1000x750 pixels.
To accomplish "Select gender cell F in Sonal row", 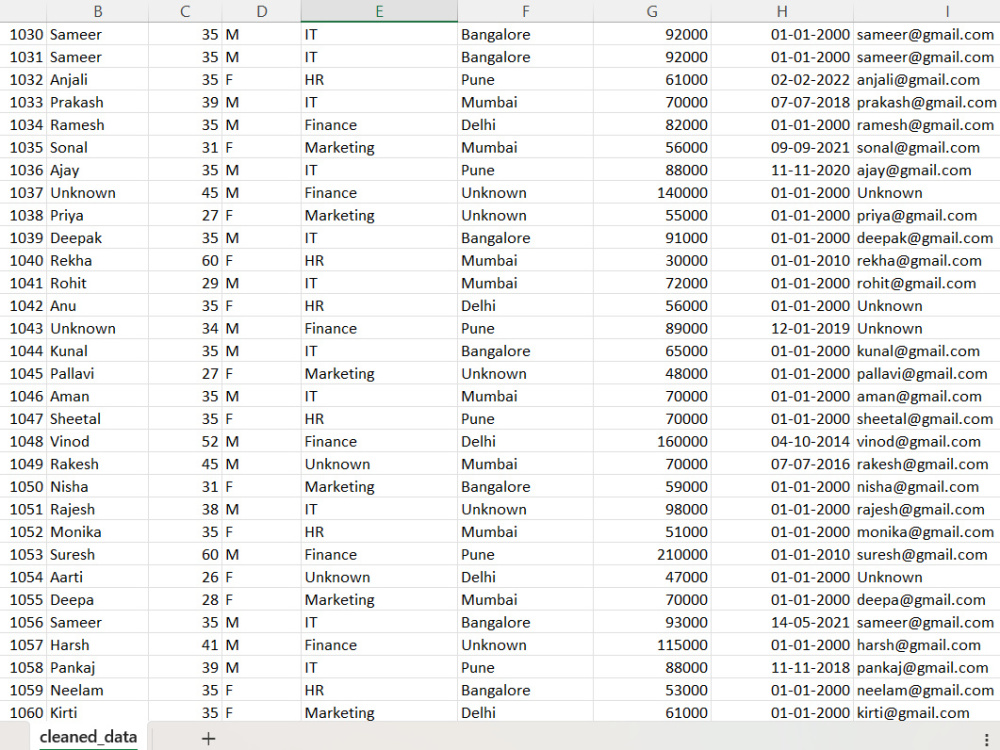I will pos(261,147).
